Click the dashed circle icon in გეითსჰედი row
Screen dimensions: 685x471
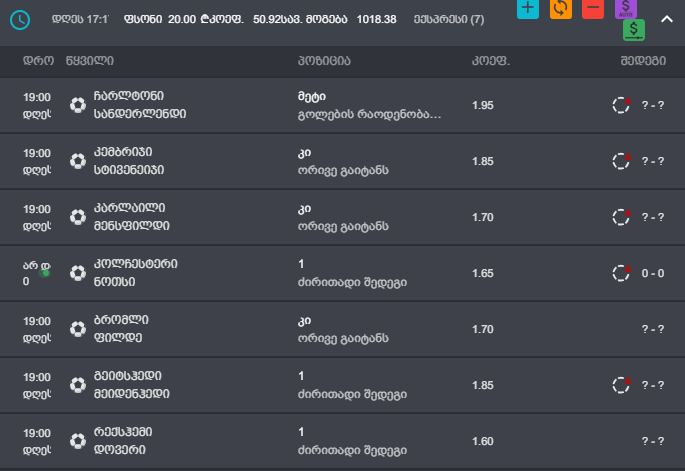pos(621,385)
